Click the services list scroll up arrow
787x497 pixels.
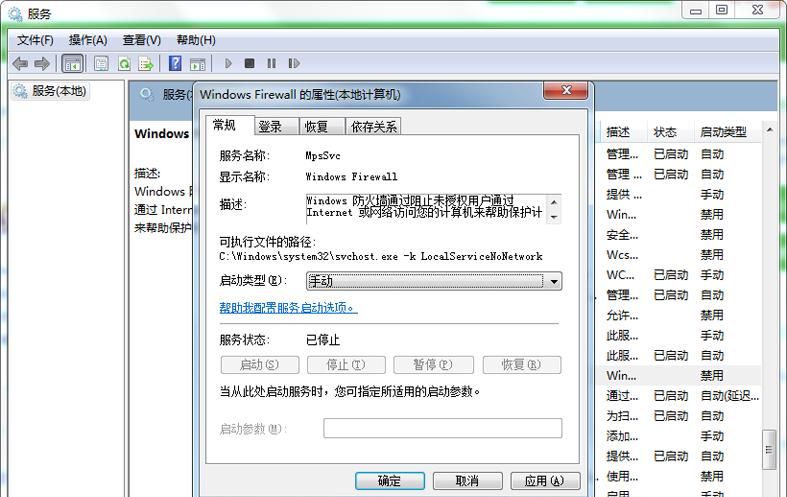coord(769,130)
